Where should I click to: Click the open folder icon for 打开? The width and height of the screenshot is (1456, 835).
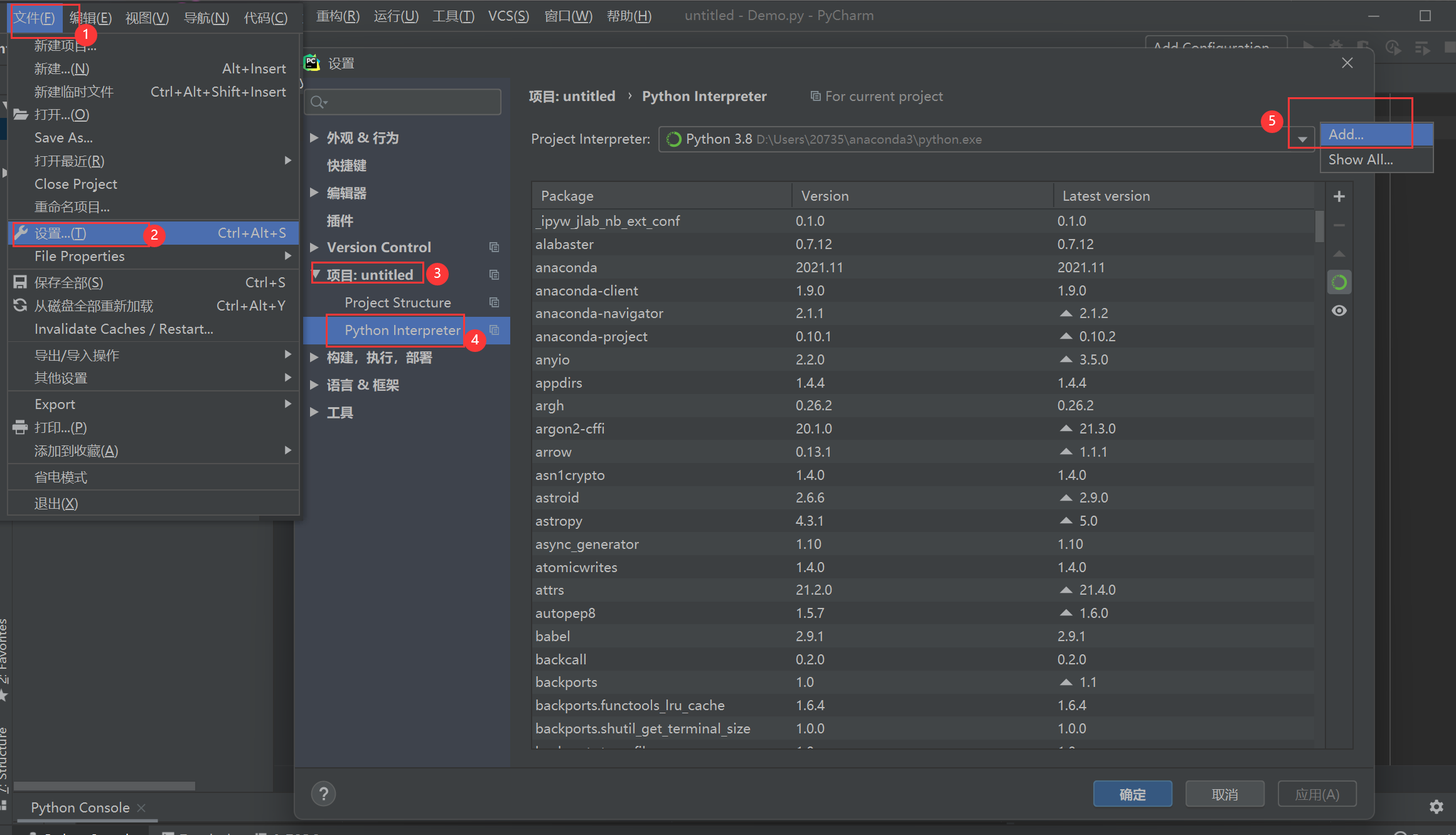21,114
